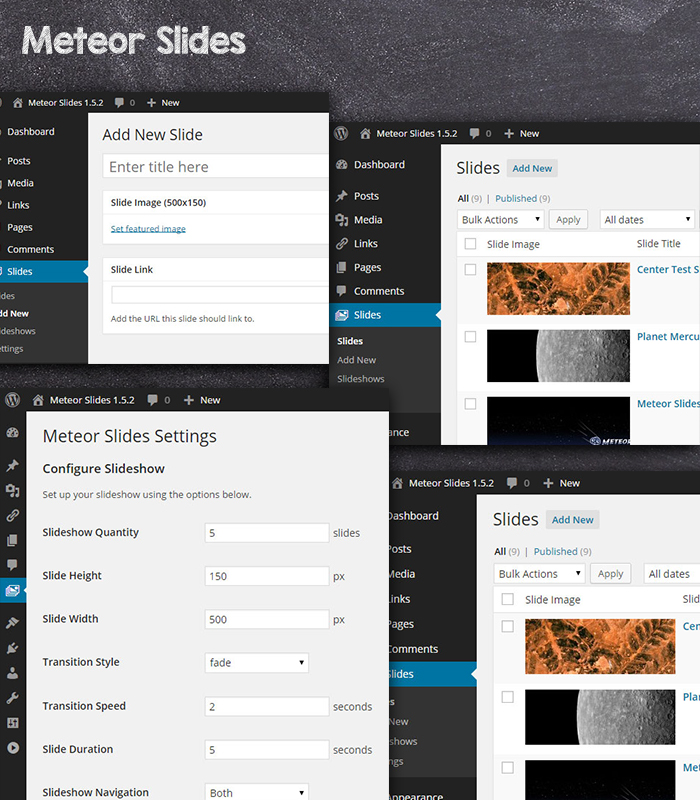Click the home icon in the Settings window toolbar
Screen dimensions: 700x800
pos(38,400)
